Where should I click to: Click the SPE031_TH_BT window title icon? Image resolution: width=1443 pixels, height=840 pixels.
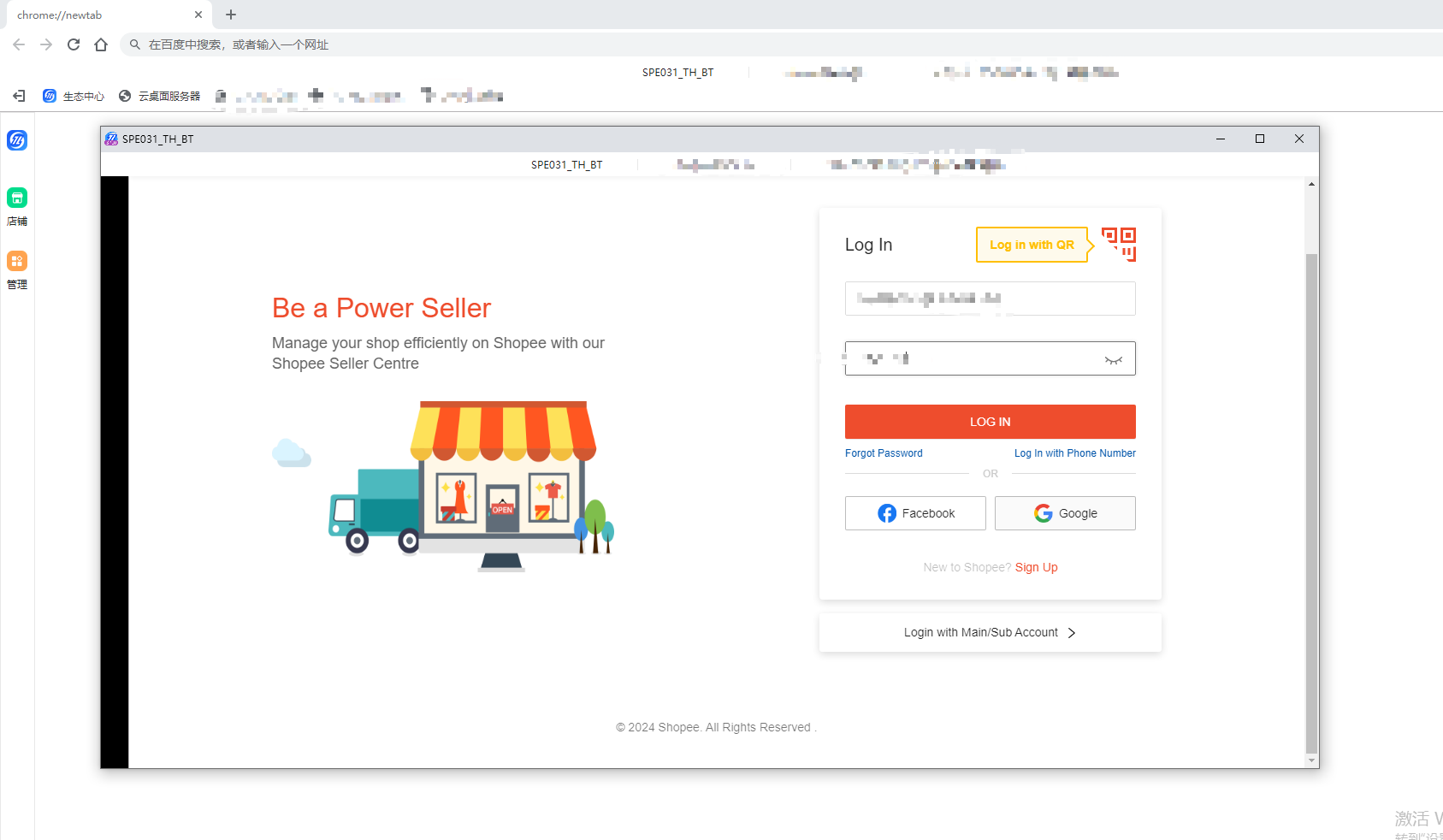tap(111, 139)
